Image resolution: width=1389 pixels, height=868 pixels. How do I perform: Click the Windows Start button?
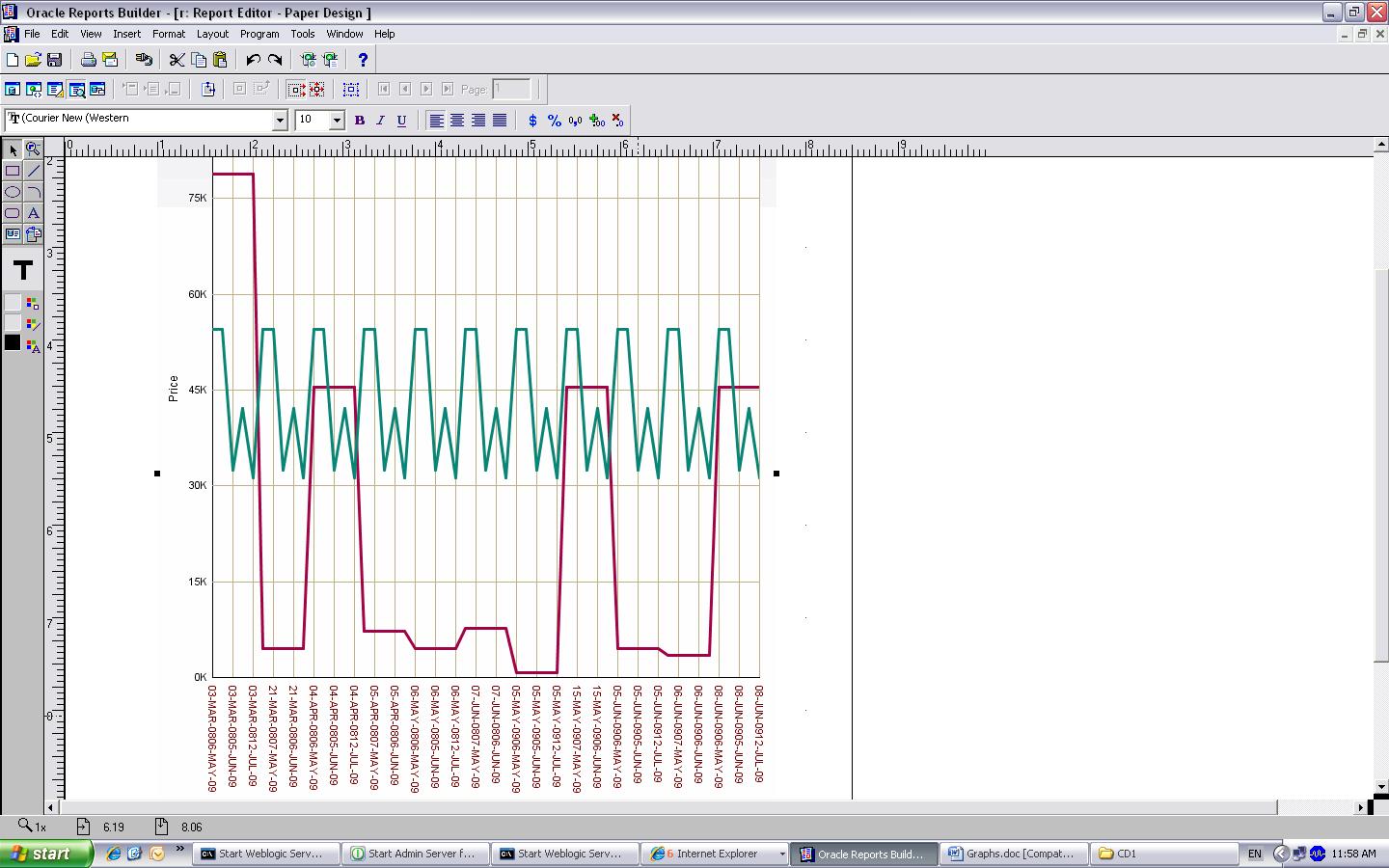point(46,854)
